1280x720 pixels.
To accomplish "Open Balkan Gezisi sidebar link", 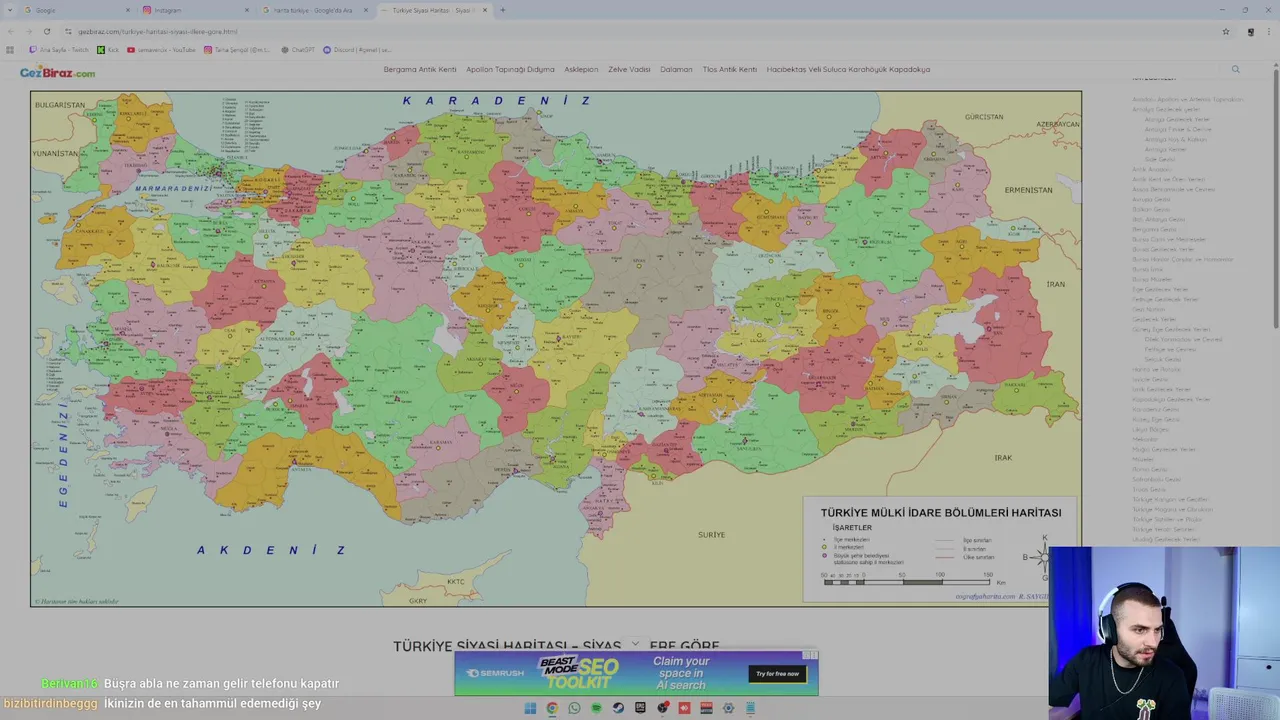I will click(x=1151, y=209).
